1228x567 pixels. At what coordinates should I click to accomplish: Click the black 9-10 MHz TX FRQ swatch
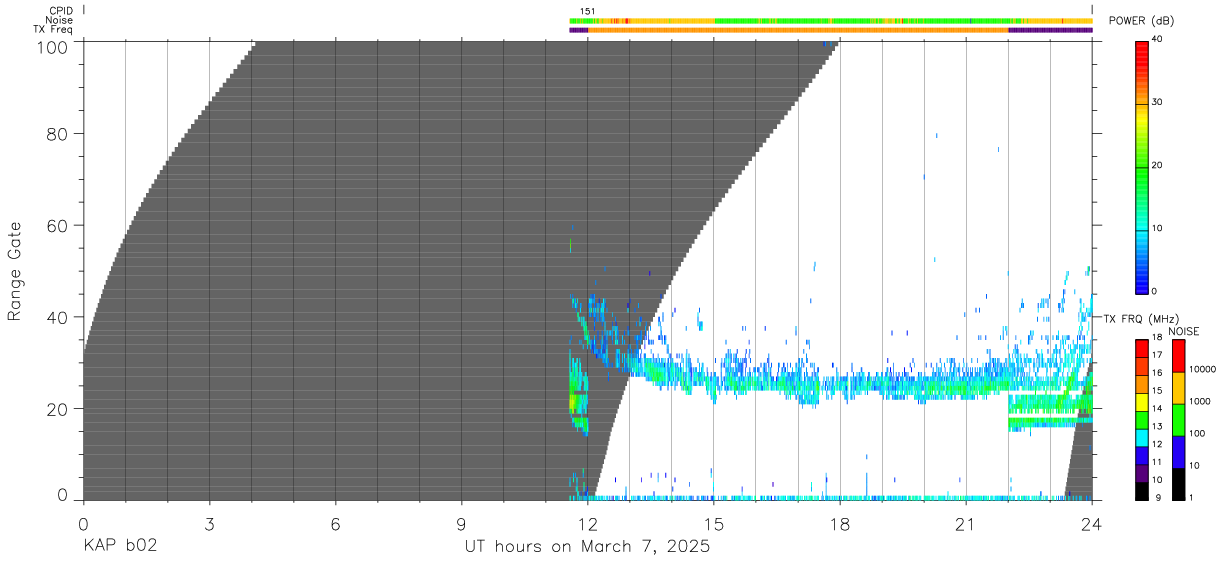pos(1142,490)
